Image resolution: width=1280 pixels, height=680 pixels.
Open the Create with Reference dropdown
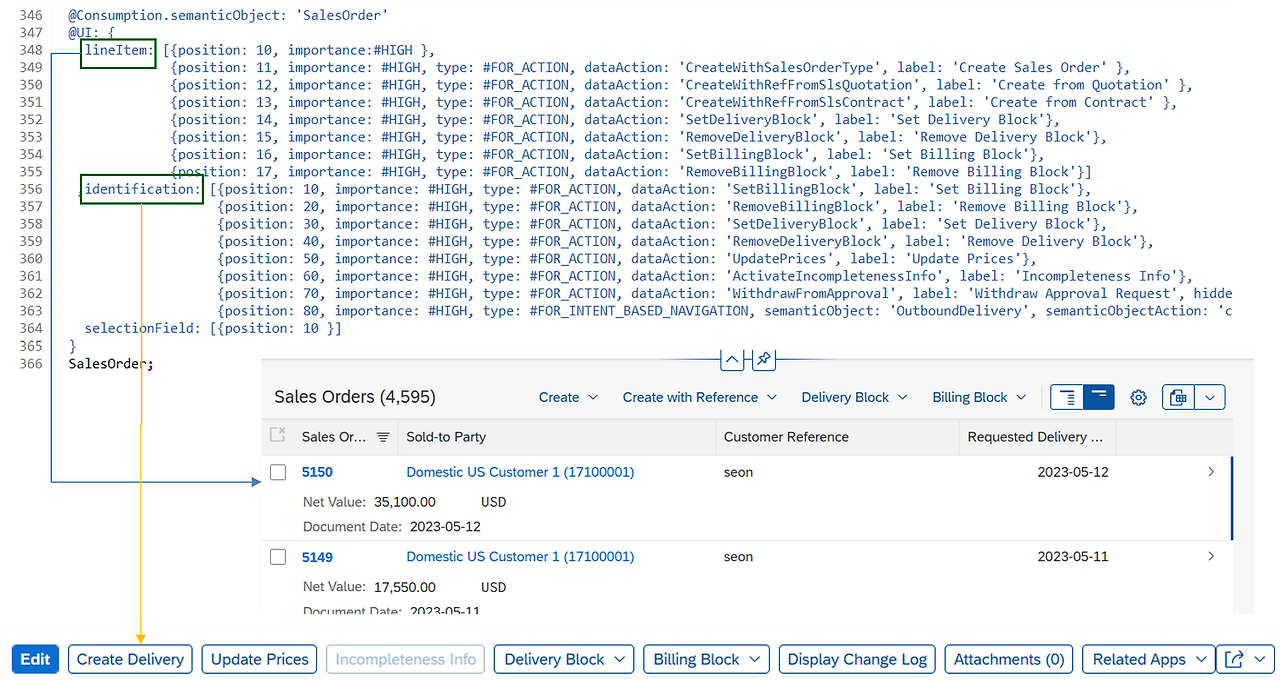coord(700,397)
